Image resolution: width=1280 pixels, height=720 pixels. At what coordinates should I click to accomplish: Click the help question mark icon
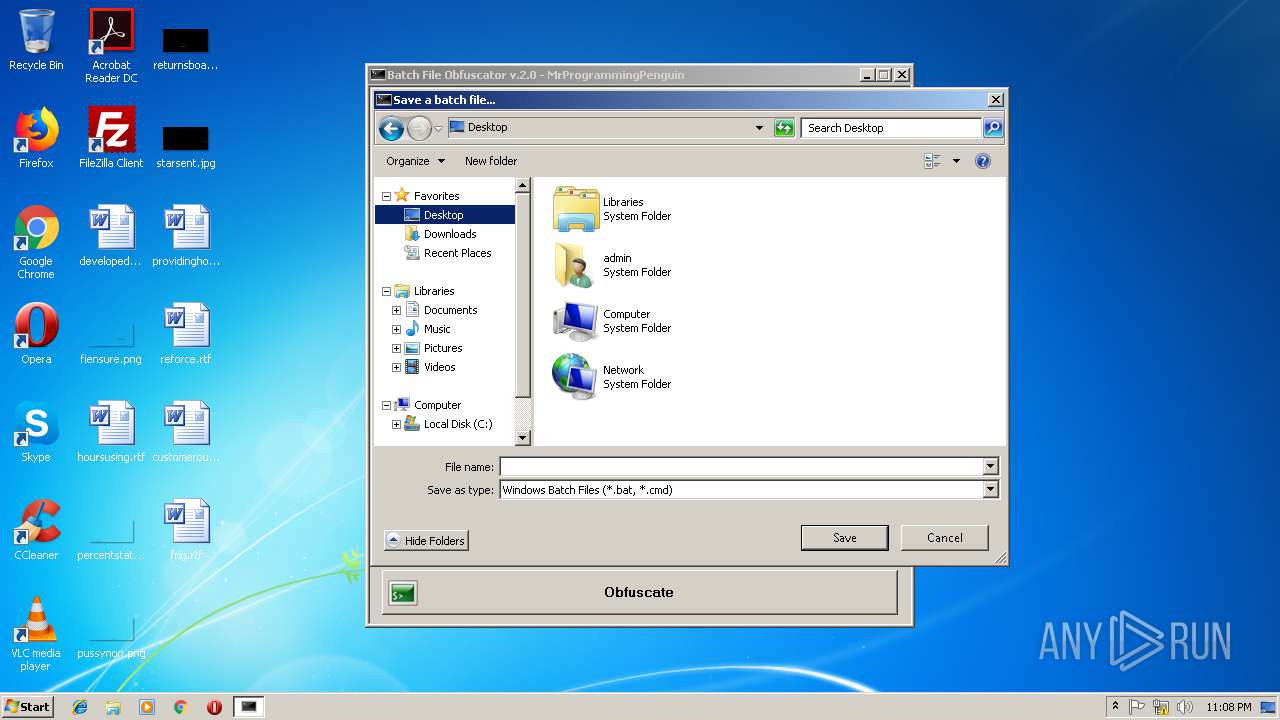click(983, 161)
